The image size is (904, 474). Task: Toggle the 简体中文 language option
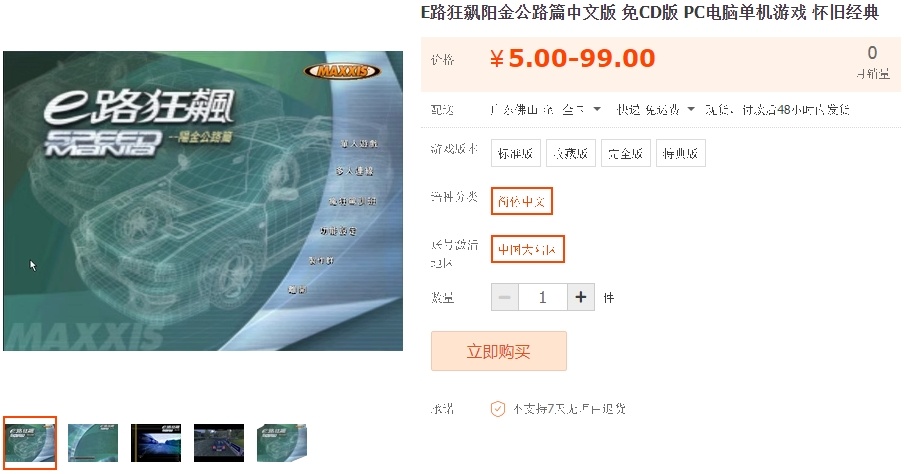(522, 201)
